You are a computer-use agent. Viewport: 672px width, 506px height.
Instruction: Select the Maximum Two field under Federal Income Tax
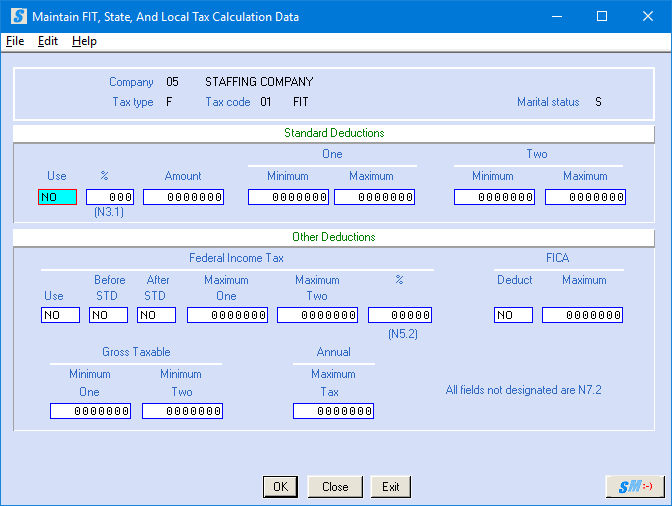coord(318,315)
